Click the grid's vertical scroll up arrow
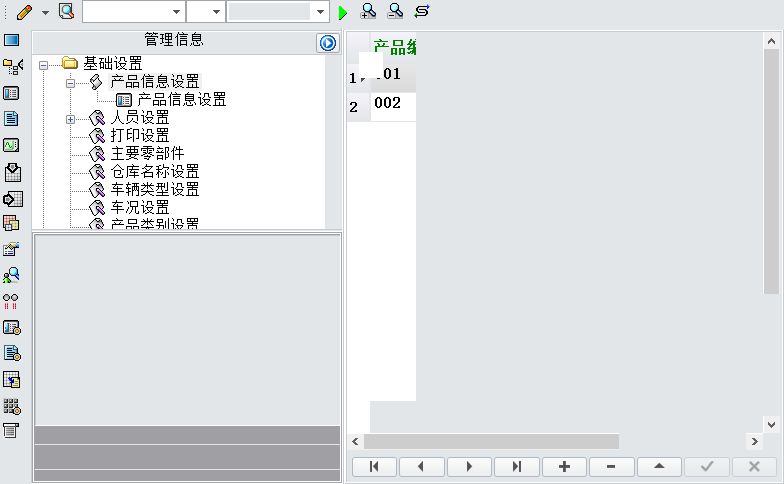Screen dimensions: 784x484 (772, 42)
